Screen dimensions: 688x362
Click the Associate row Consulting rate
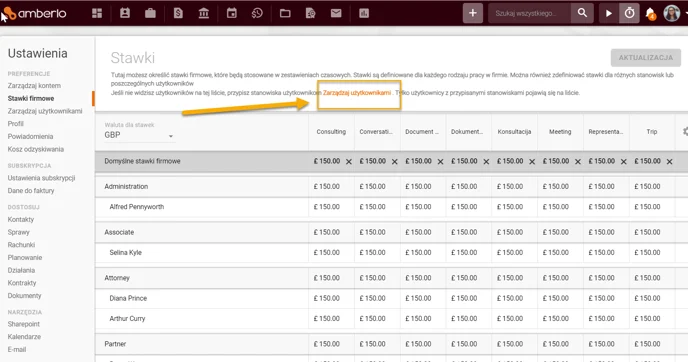(x=327, y=232)
